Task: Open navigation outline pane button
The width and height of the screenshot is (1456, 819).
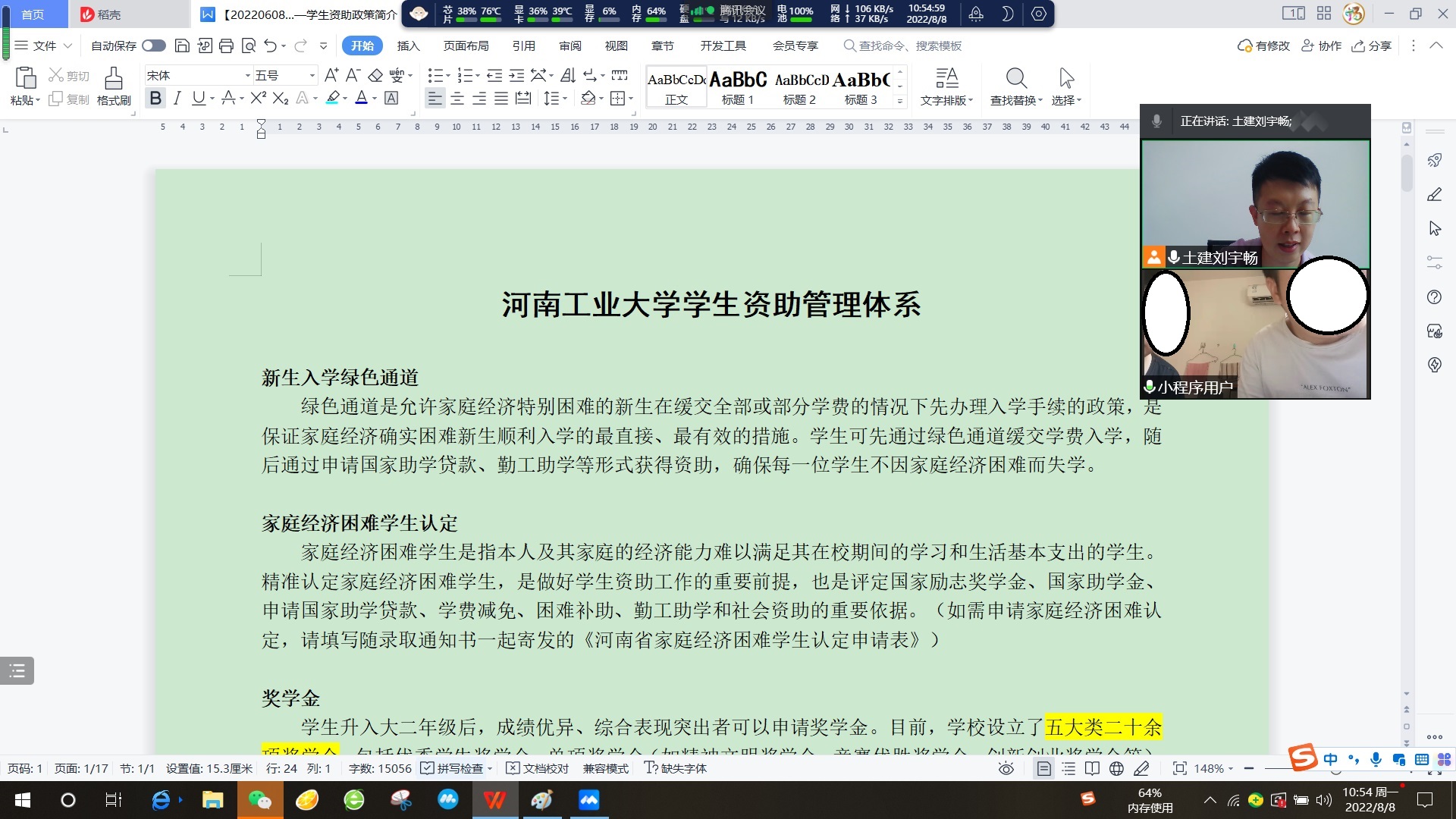Action: (x=17, y=670)
